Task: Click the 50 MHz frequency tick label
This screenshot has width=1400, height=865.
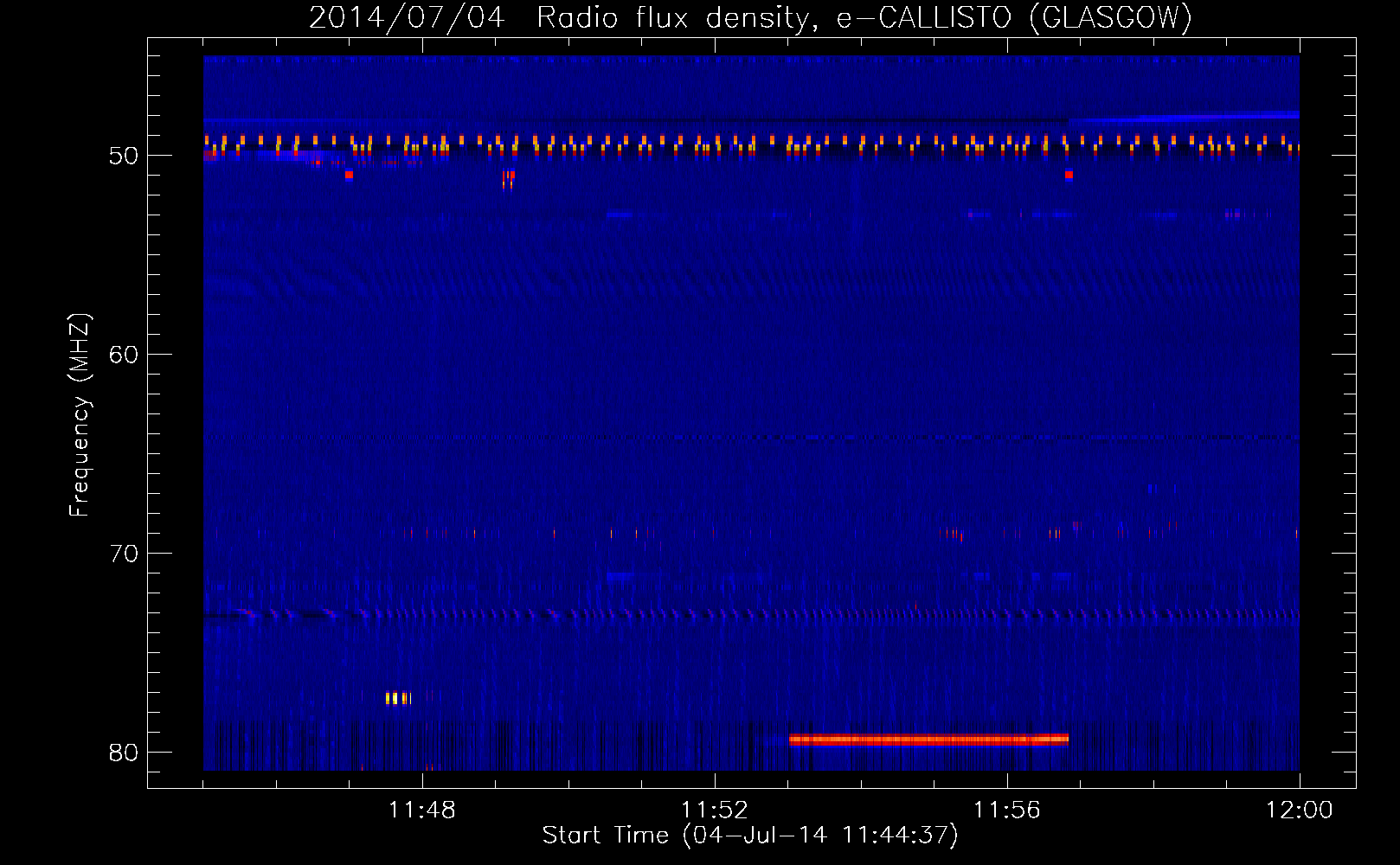Action: point(124,156)
